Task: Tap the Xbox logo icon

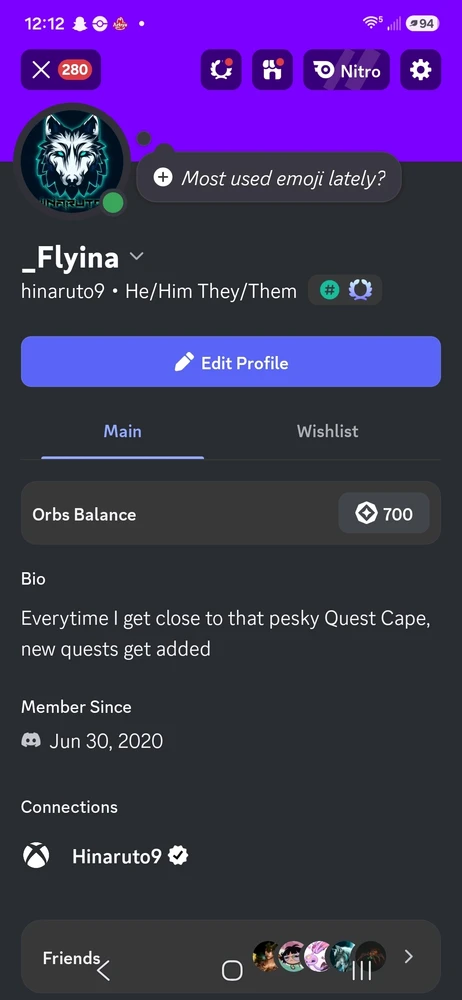Action: tap(36, 856)
